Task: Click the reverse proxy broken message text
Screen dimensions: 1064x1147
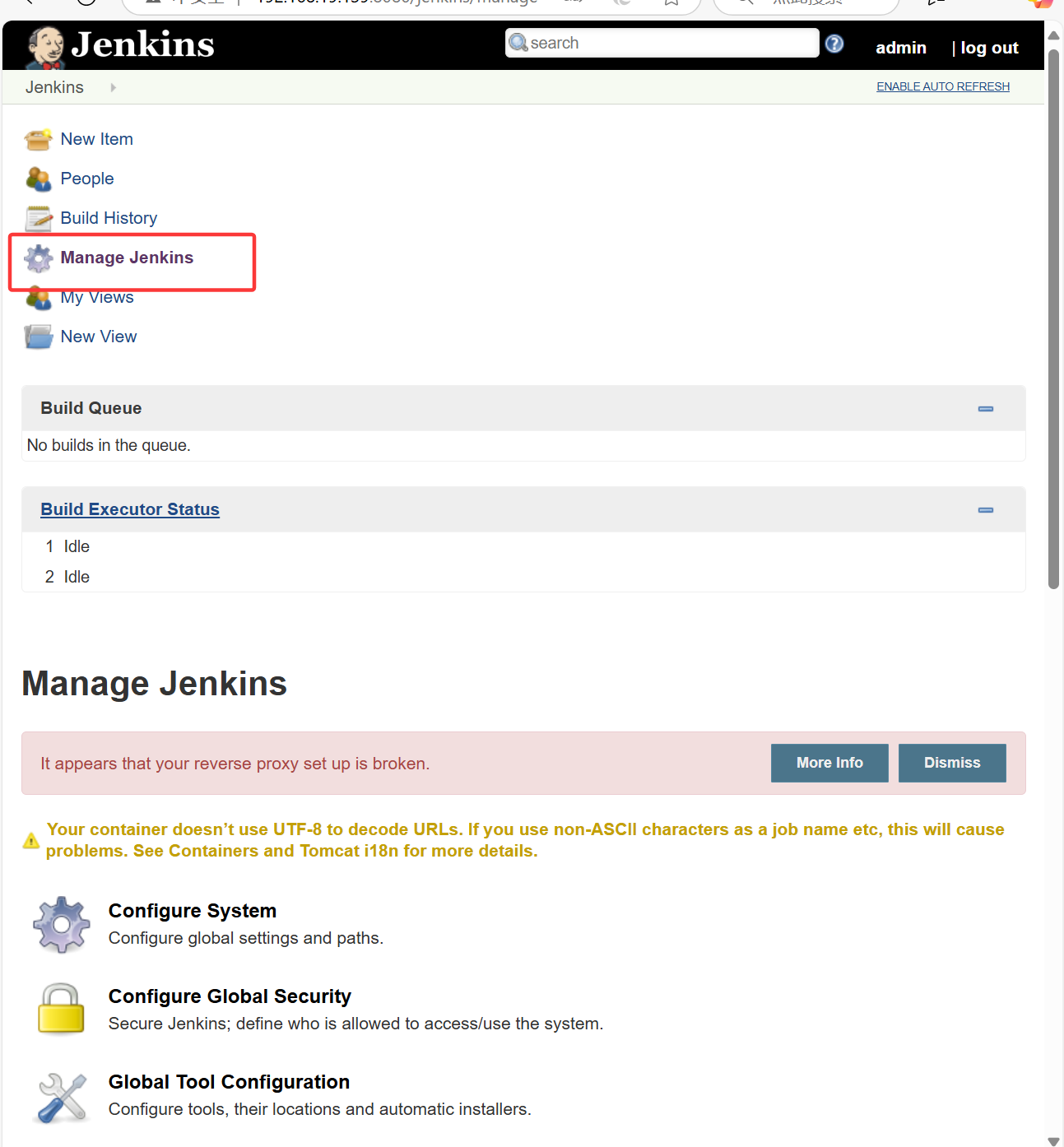Action: pyautogui.click(x=235, y=764)
